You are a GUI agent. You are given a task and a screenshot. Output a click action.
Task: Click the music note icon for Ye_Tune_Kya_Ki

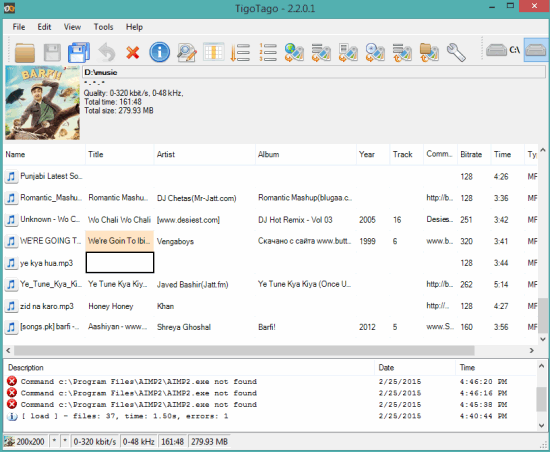click(11, 284)
